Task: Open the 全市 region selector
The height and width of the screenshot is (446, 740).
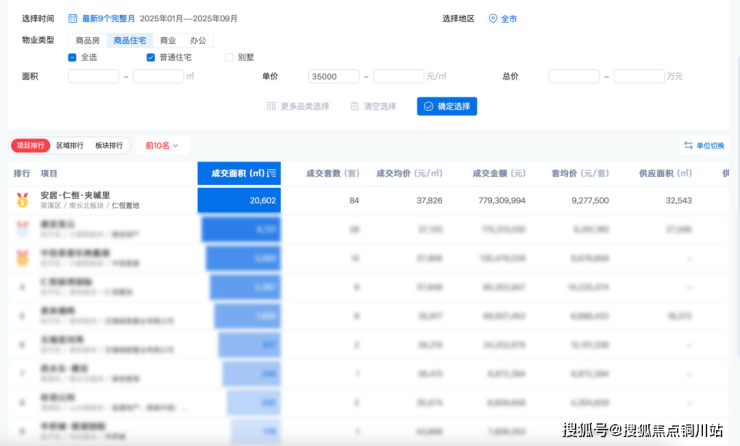Action: coord(510,19)
